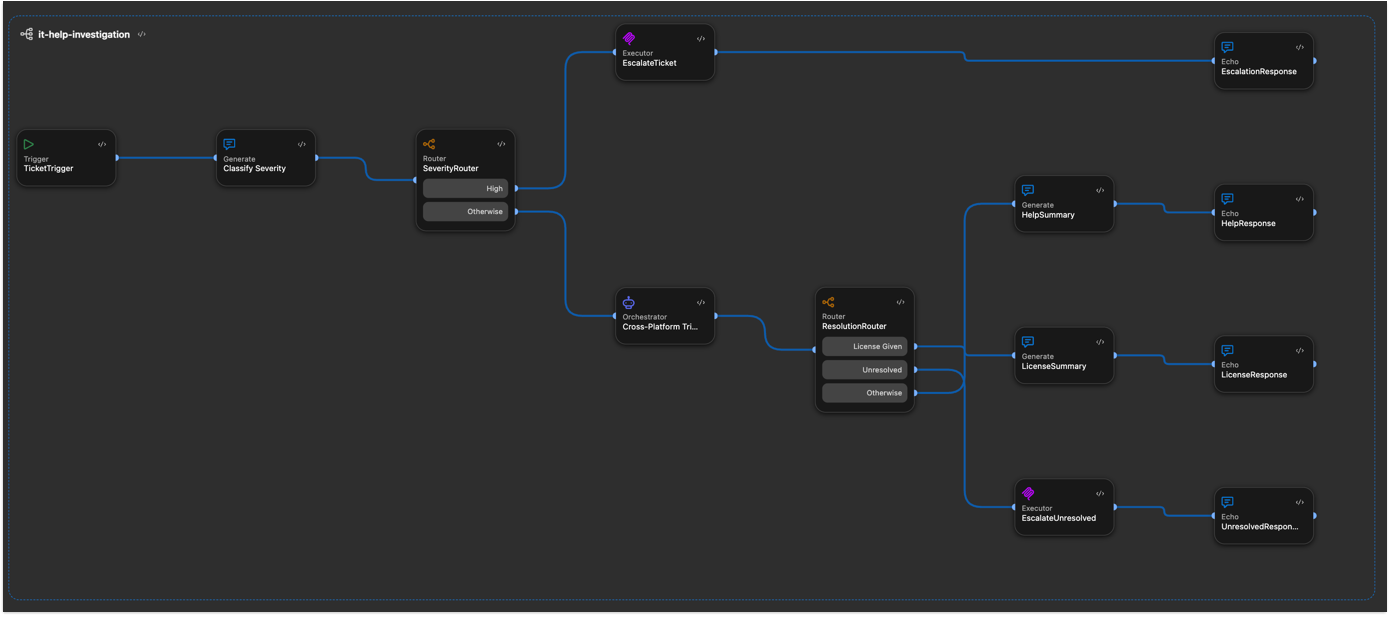The height and width of the screenshot is (617, 1390).
Task: Click the LicenseSummary node name
Action: 1053,366
